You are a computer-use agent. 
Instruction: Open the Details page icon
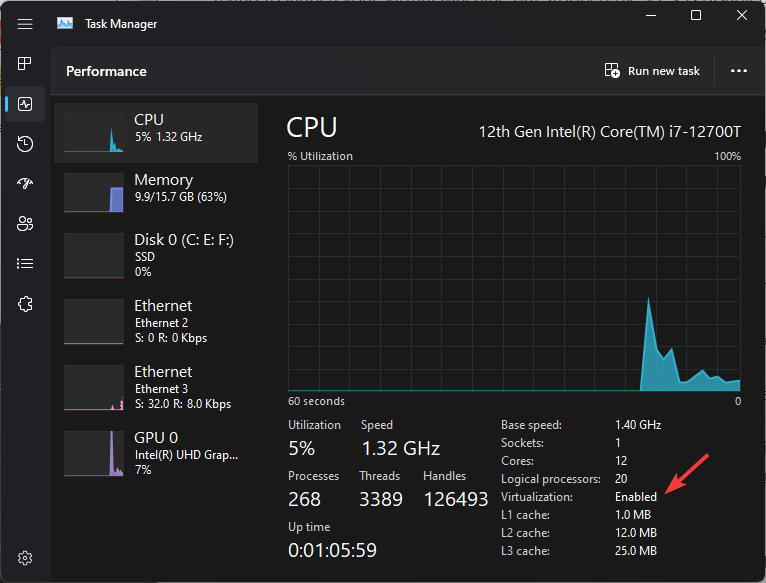[25, 264]
